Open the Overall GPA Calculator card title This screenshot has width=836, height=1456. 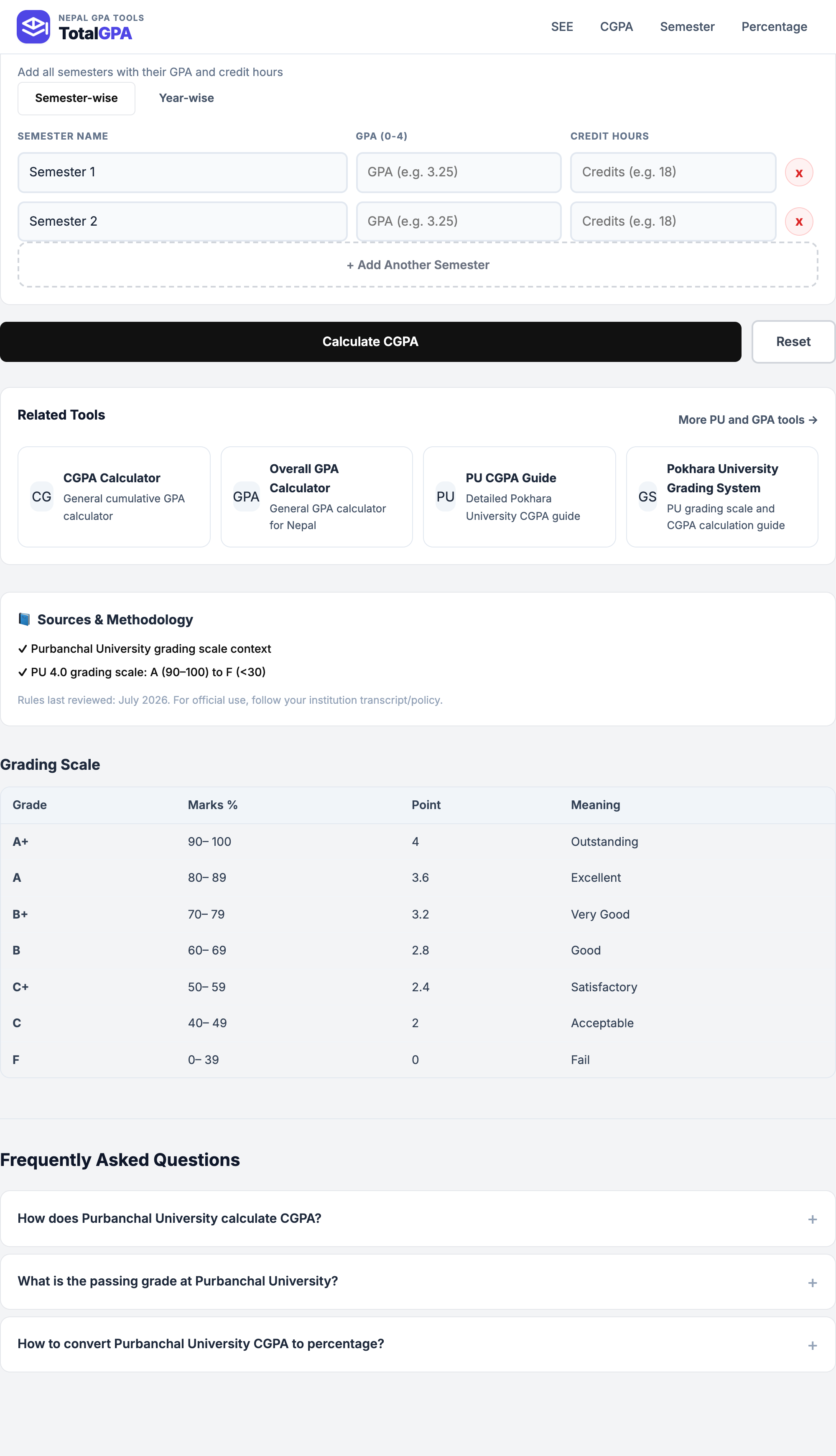click(304, 478)
